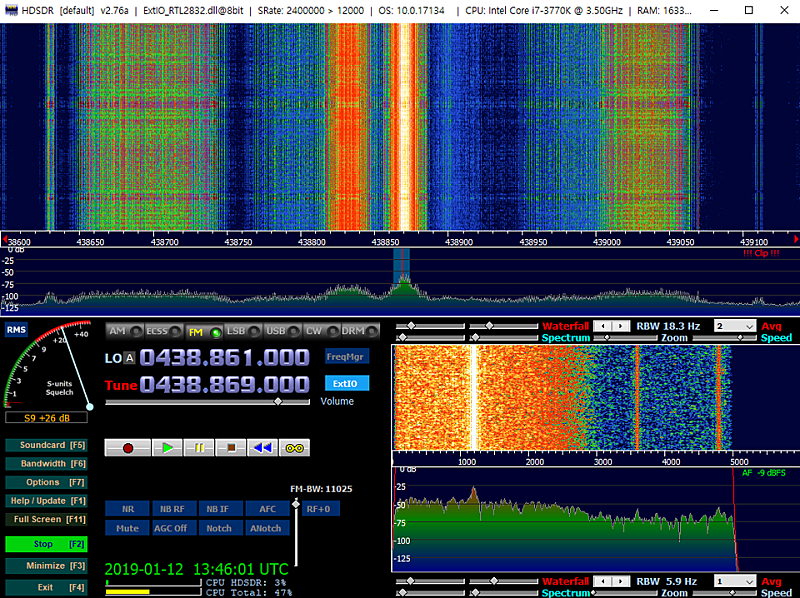Toggle the NR noise reduction
Image resolution: width=800 pixels, height=598 pixels.
(127, 509)
